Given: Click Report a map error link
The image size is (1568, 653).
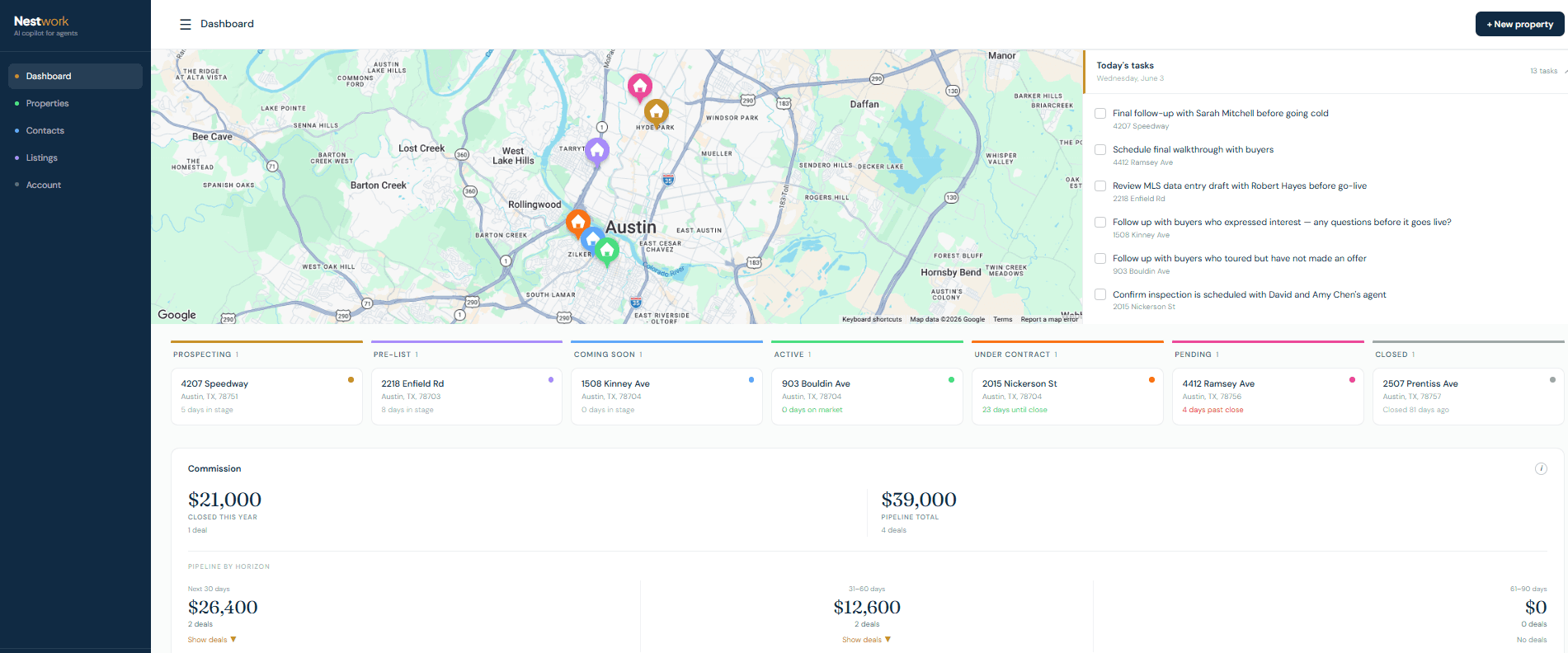Looking at the screenshot, I should click(x=1049, y=319).
